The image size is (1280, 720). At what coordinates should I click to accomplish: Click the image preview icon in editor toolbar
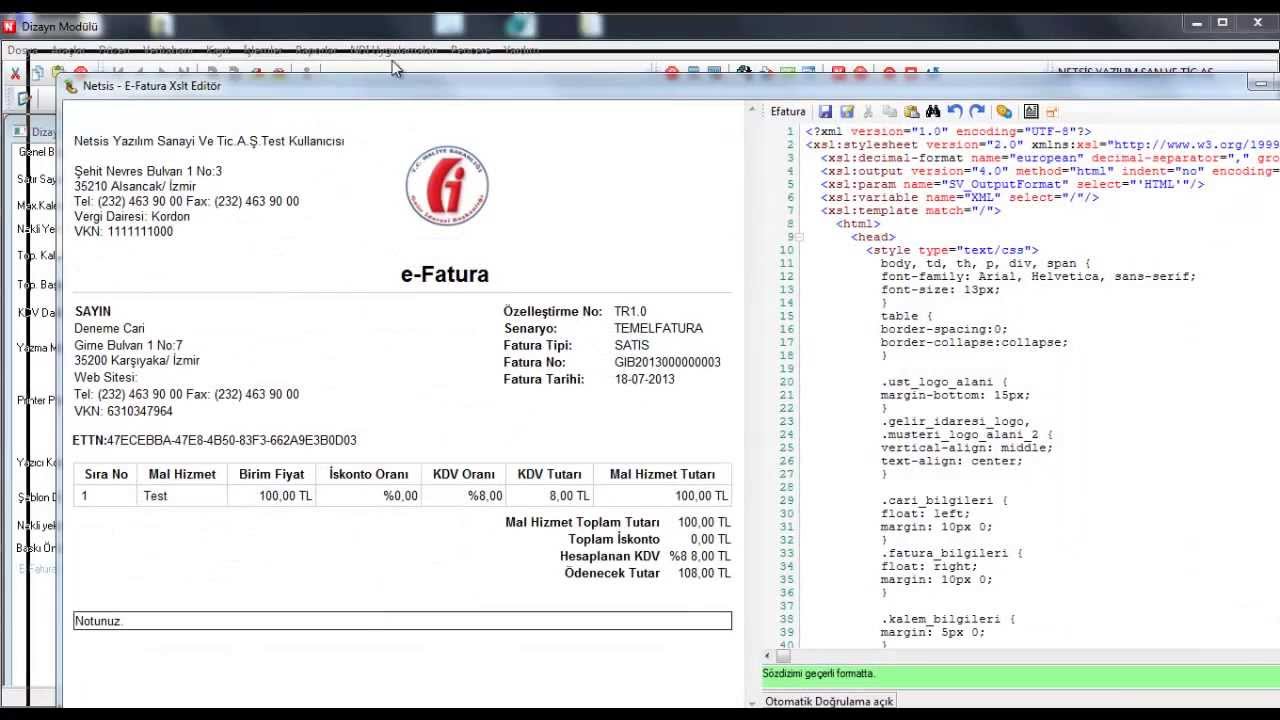[x=1031, y=112]
